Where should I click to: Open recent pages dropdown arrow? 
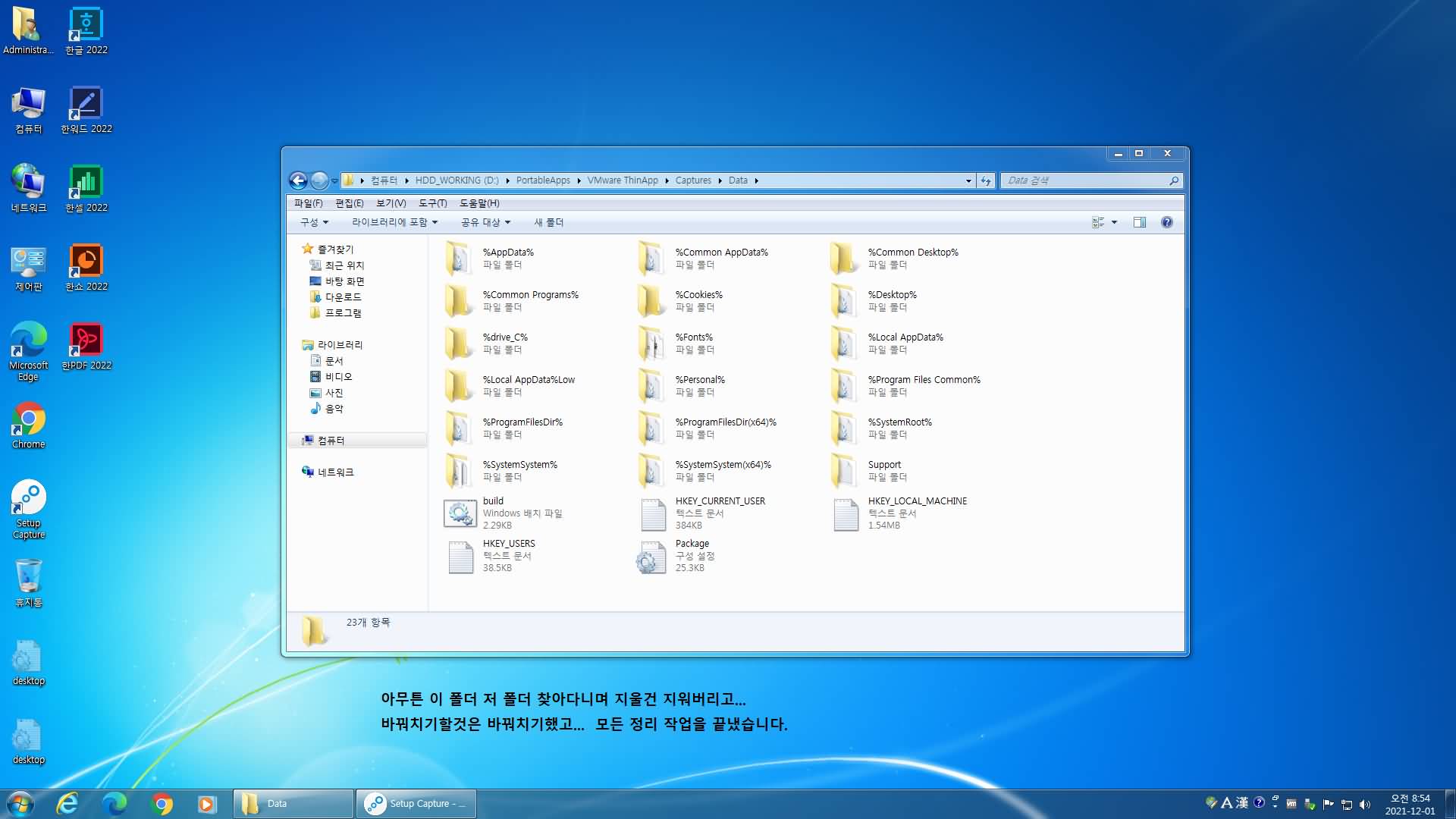tap(334, 180)
